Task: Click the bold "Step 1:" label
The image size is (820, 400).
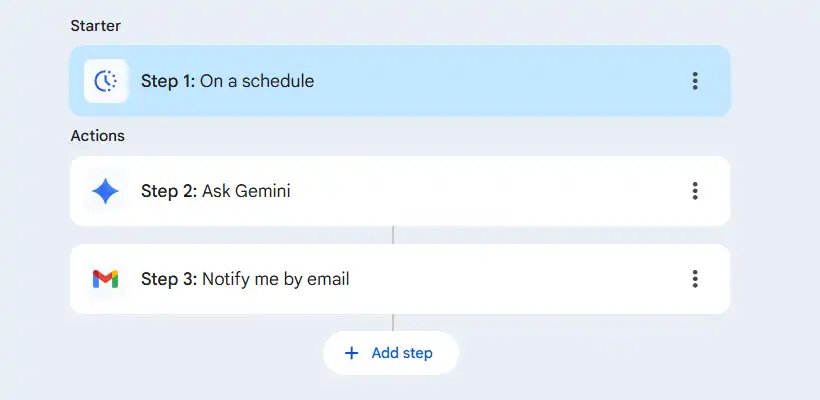Action: point(168,81)
